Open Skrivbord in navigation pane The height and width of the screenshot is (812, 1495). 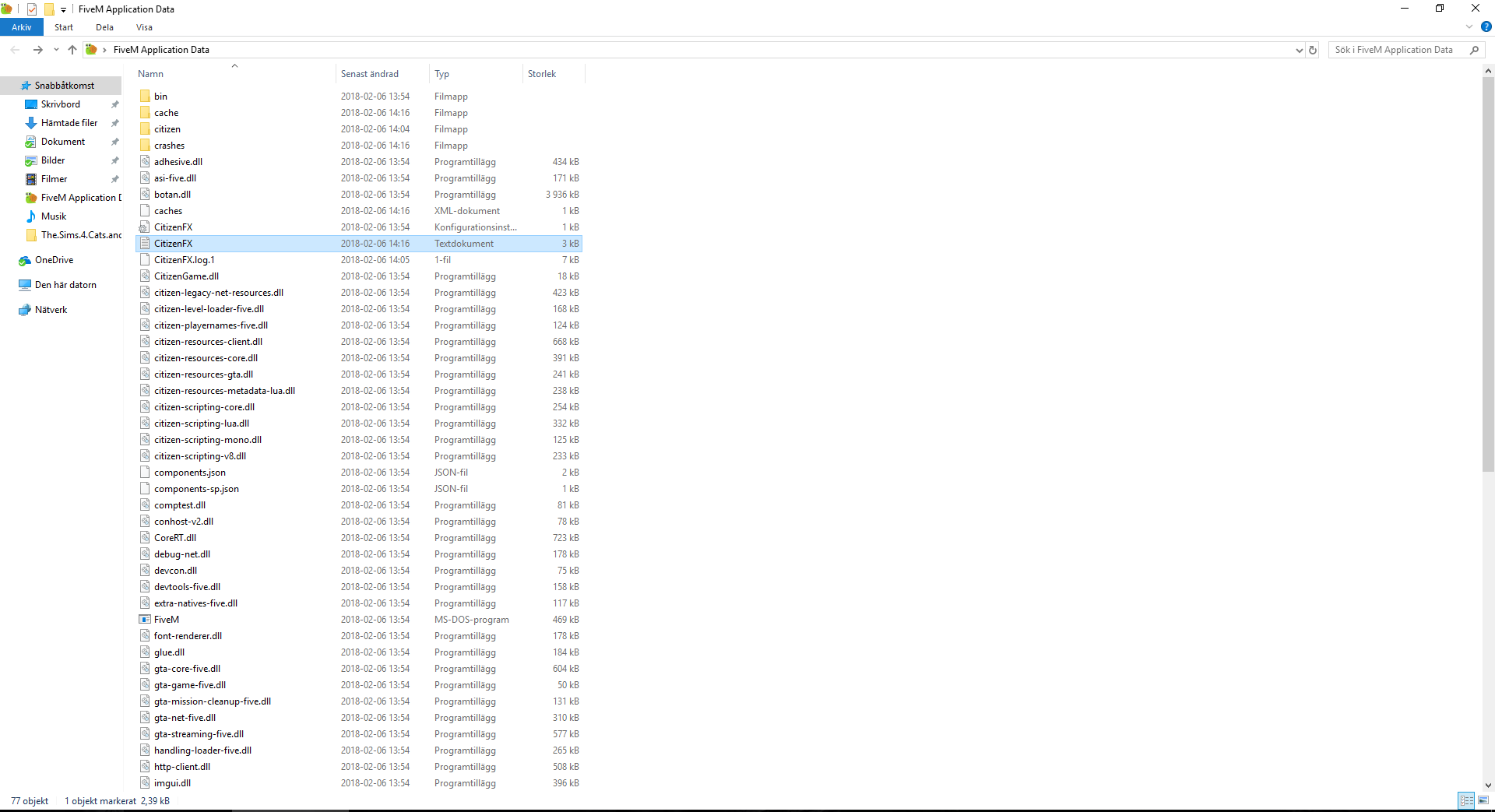[x=61, y=104]
